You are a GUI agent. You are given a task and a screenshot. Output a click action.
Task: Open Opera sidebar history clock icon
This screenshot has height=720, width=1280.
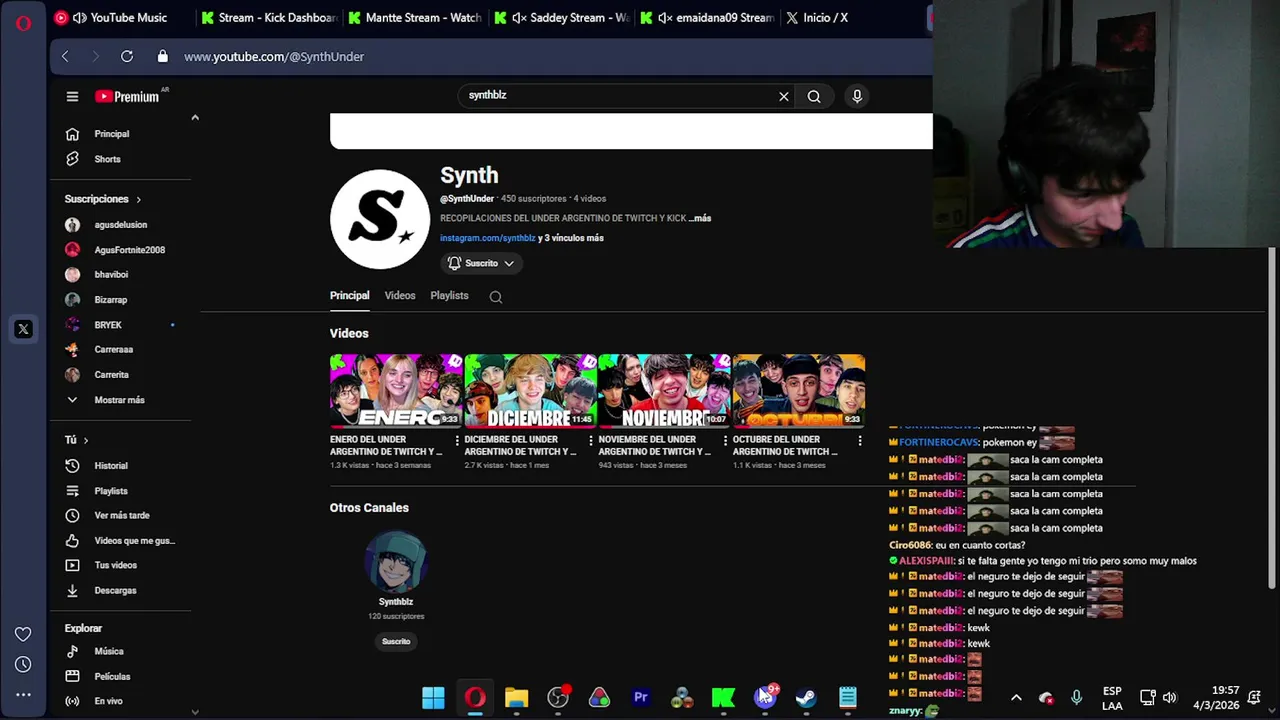23,664
